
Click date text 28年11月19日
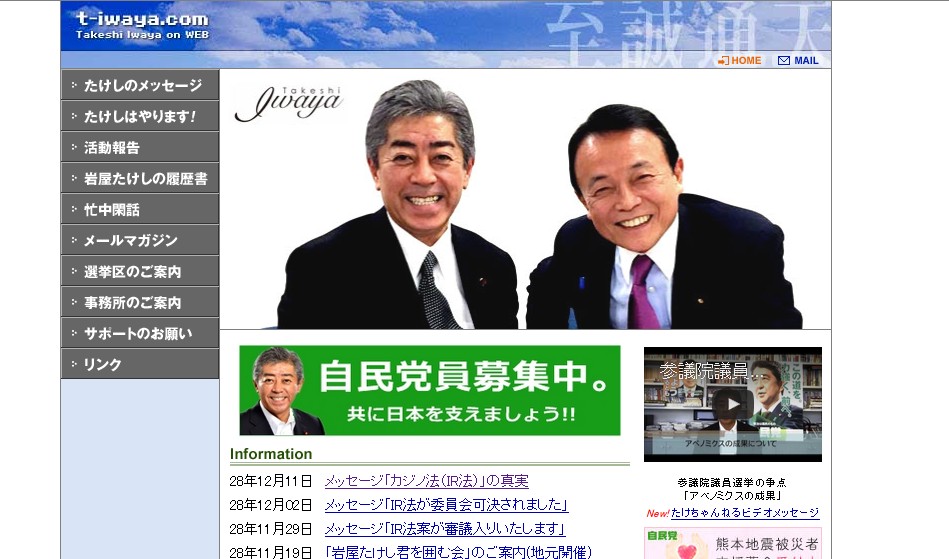pyautogui.click(x=271, y=552)
